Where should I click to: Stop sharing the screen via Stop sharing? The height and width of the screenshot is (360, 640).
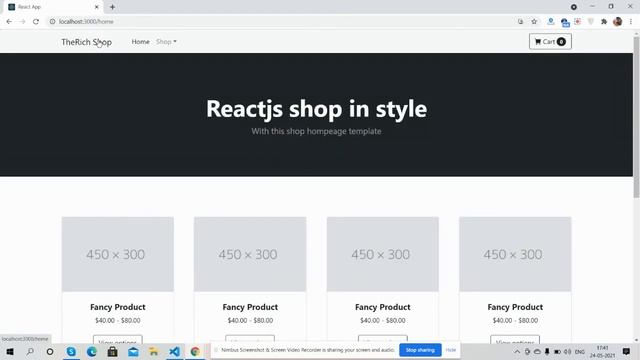tap(420, 350)
